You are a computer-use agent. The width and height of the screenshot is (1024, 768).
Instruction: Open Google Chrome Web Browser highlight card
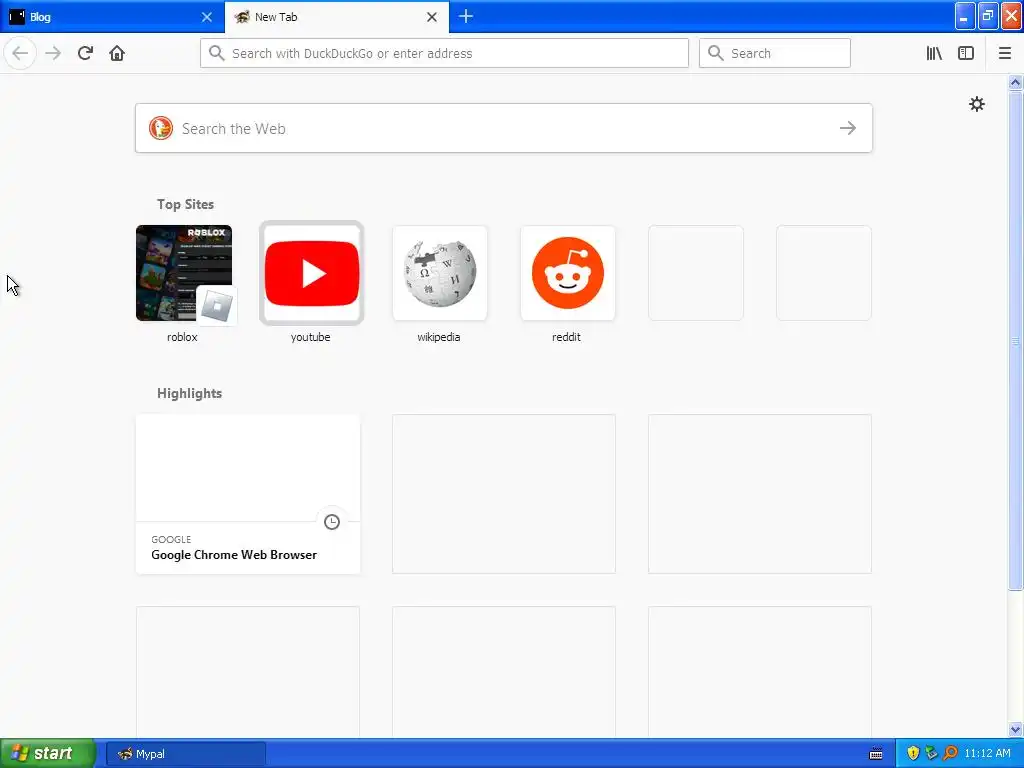(248, 494)
